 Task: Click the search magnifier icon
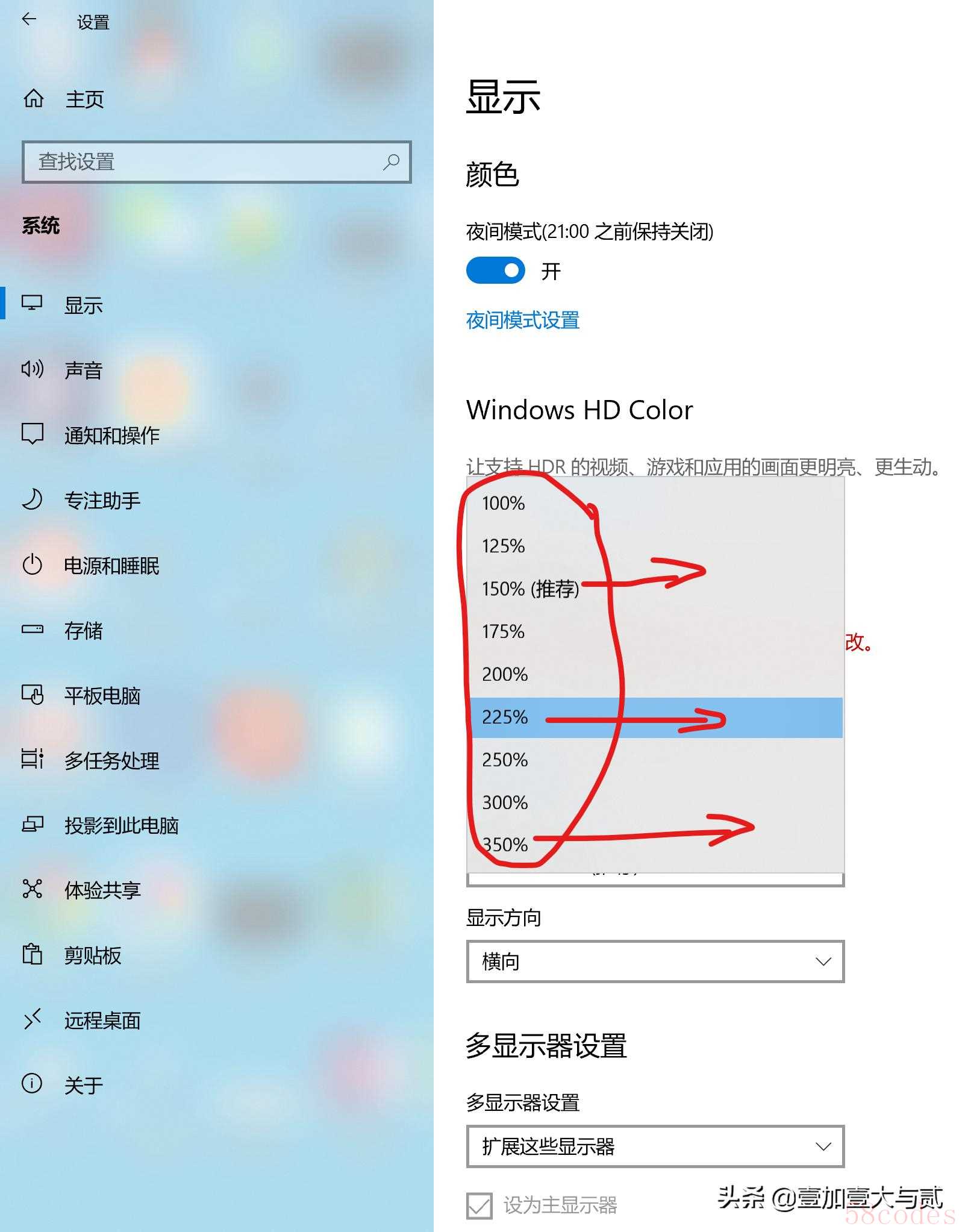tap(391, 161)
